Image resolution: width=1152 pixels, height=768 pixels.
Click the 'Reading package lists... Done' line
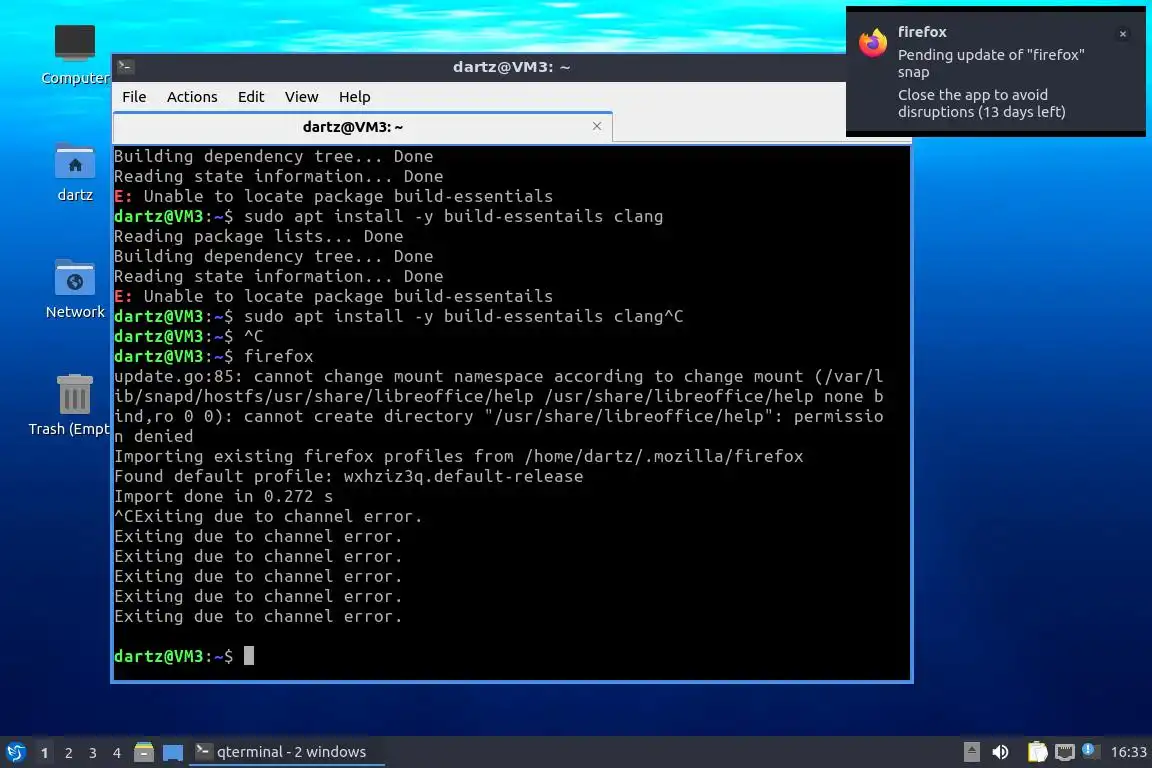[x=259, y=237]
